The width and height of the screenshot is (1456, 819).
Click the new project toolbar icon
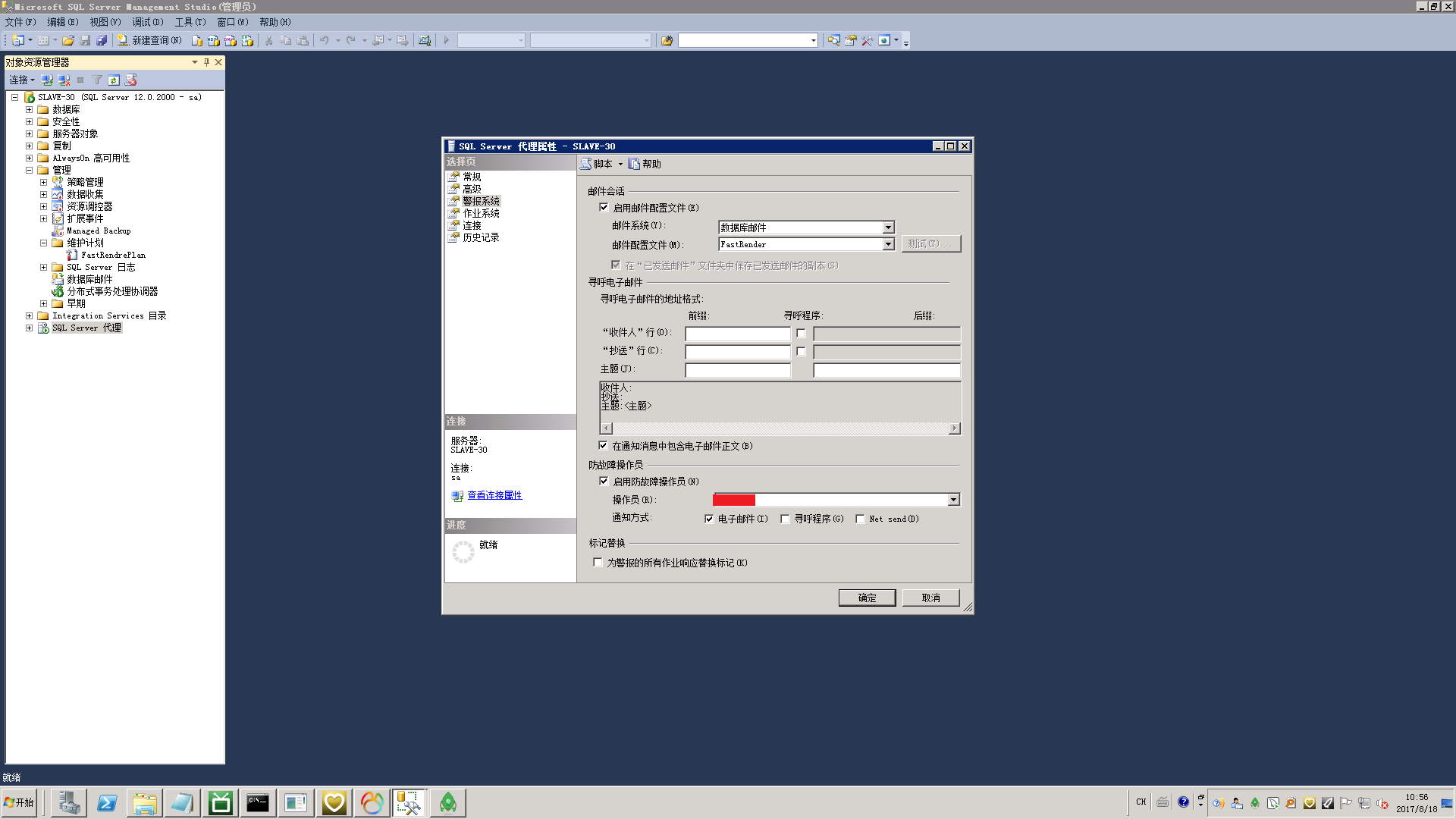coord(18,40)
